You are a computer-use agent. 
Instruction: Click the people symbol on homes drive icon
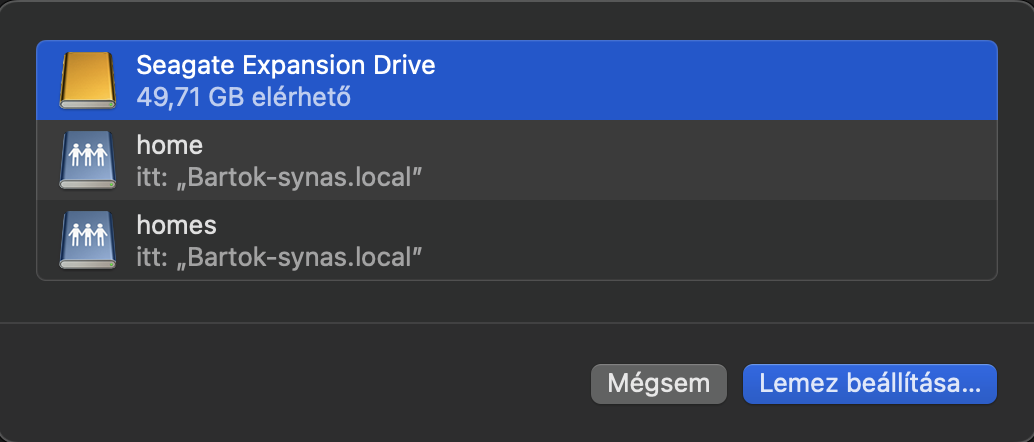click(88, 235)
